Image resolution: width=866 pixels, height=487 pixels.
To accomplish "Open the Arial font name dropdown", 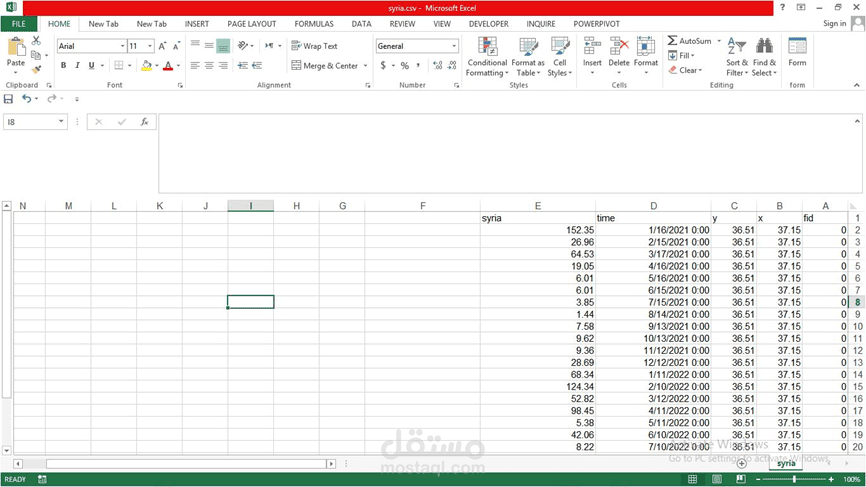I will pos(123,46).
